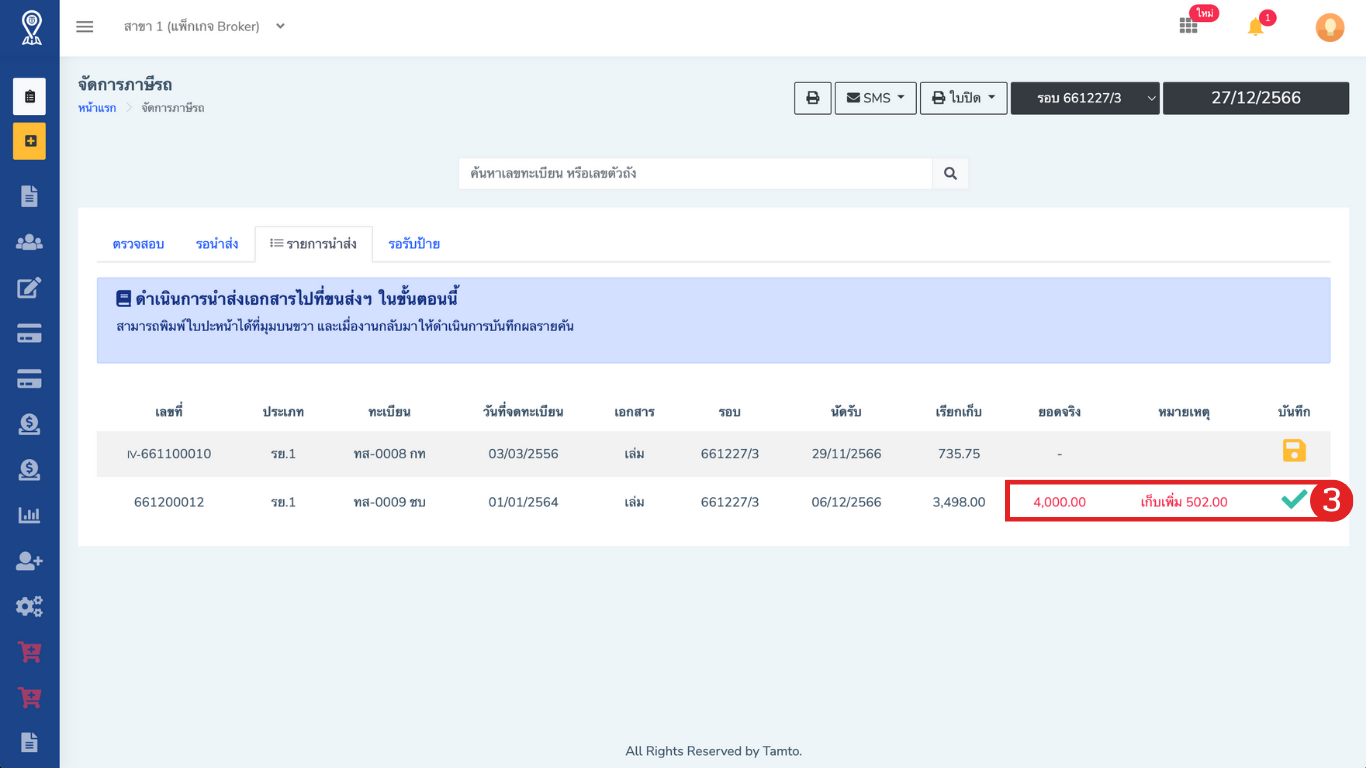Select the รายการนำส่ง tab
1366x768 pixels.
coord(313,244)
